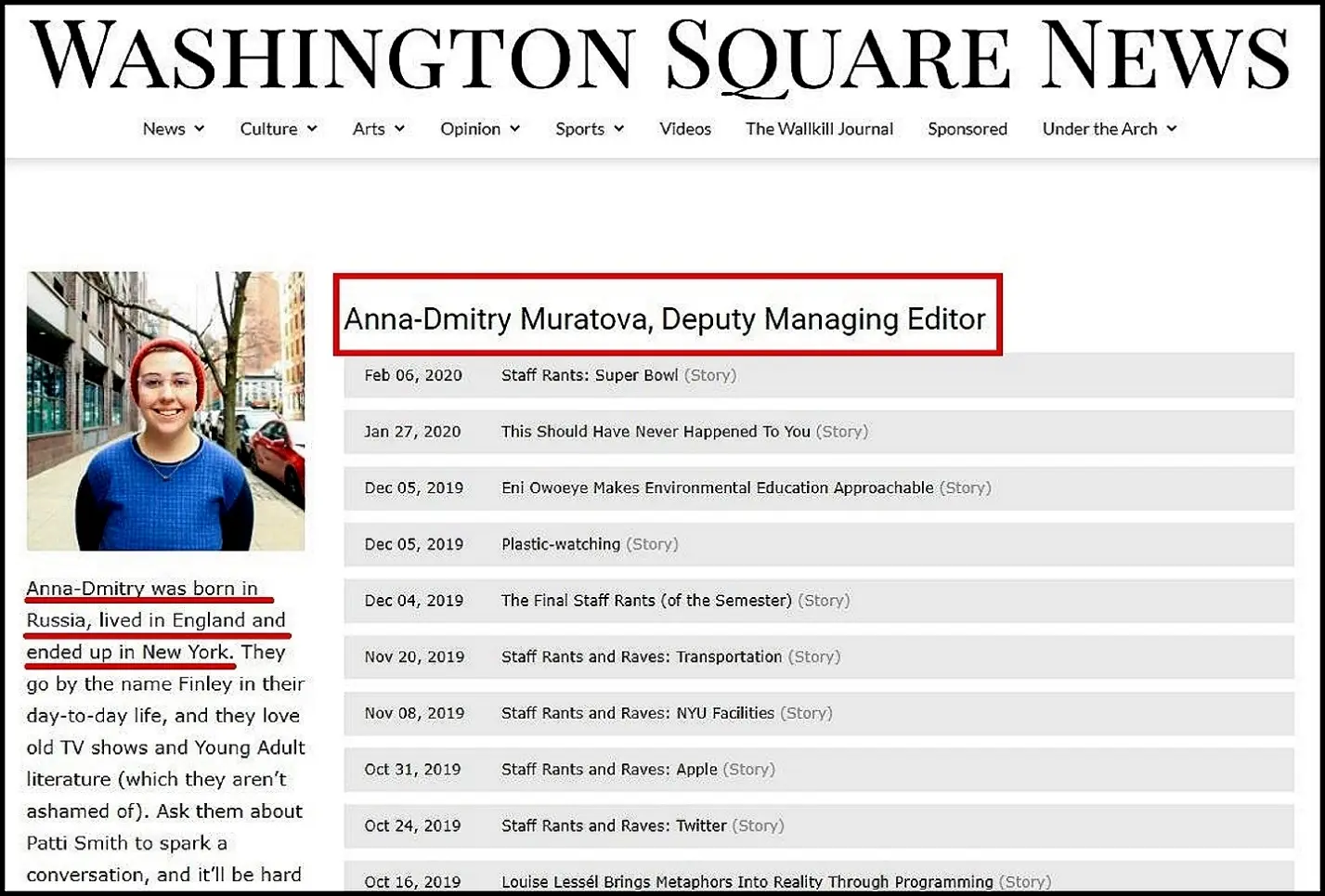Click the author profile photo

coord(165,410)
